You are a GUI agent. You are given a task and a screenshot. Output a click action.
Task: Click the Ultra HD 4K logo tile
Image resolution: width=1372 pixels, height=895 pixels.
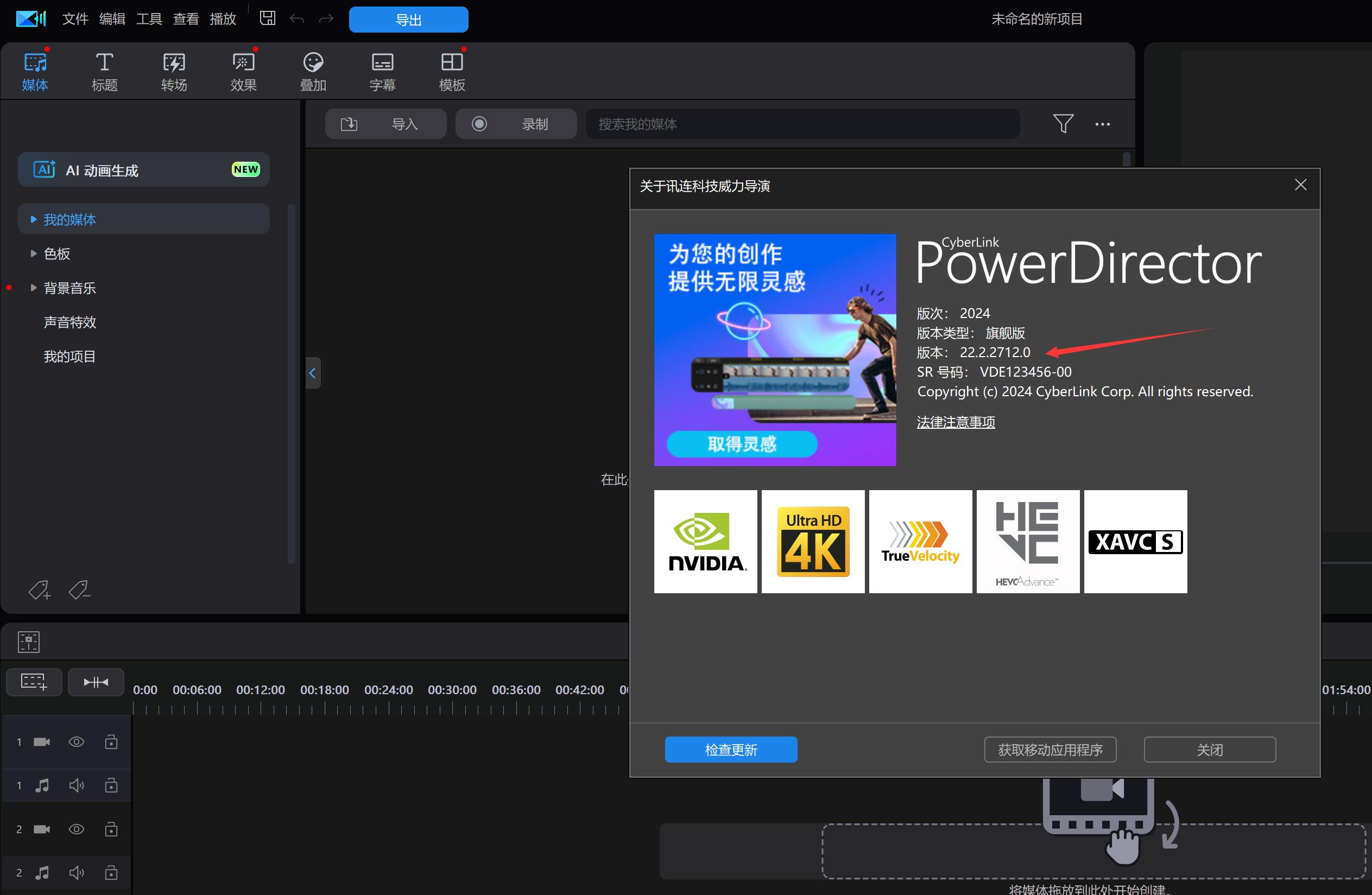pos(813,542)
